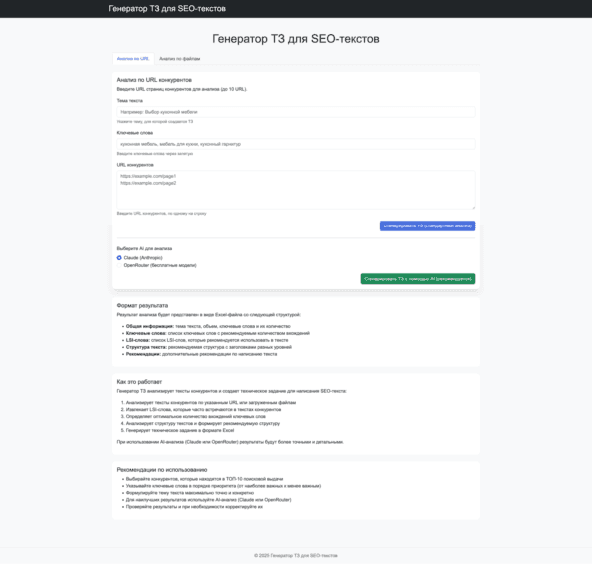
Task: Click the footer copyright text
Action: 296,555
